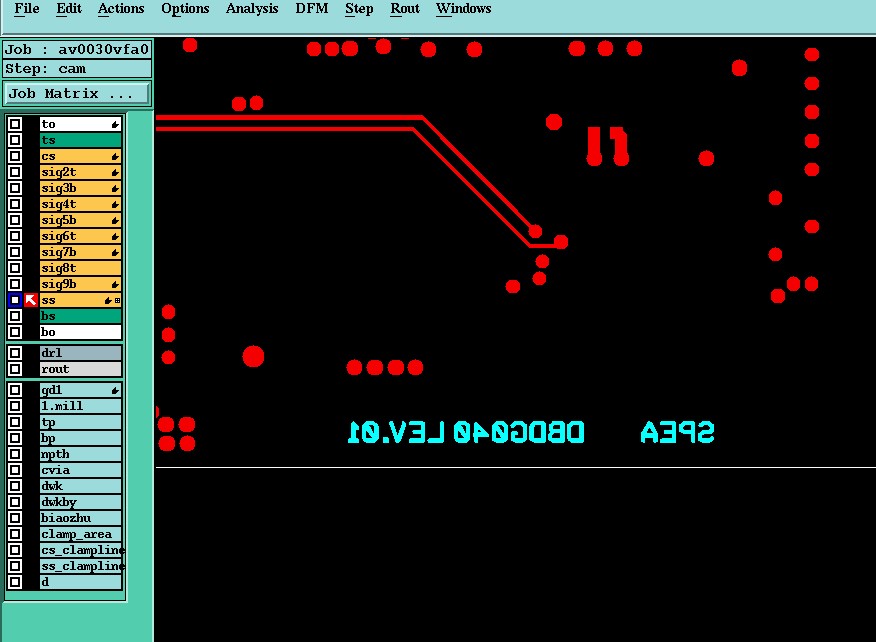Select the tp layer name
The width and height of the screenshot is (876, 642).
[80, 422]
